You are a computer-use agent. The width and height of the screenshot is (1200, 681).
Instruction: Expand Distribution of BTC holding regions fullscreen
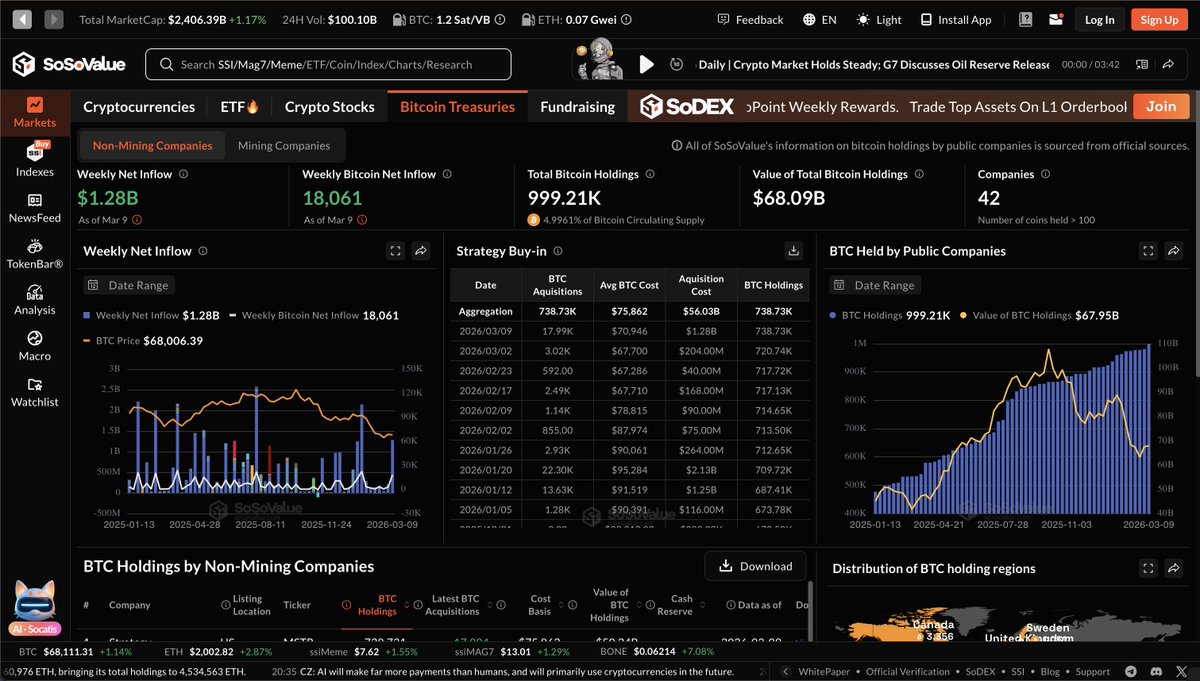coord(1148,568)
